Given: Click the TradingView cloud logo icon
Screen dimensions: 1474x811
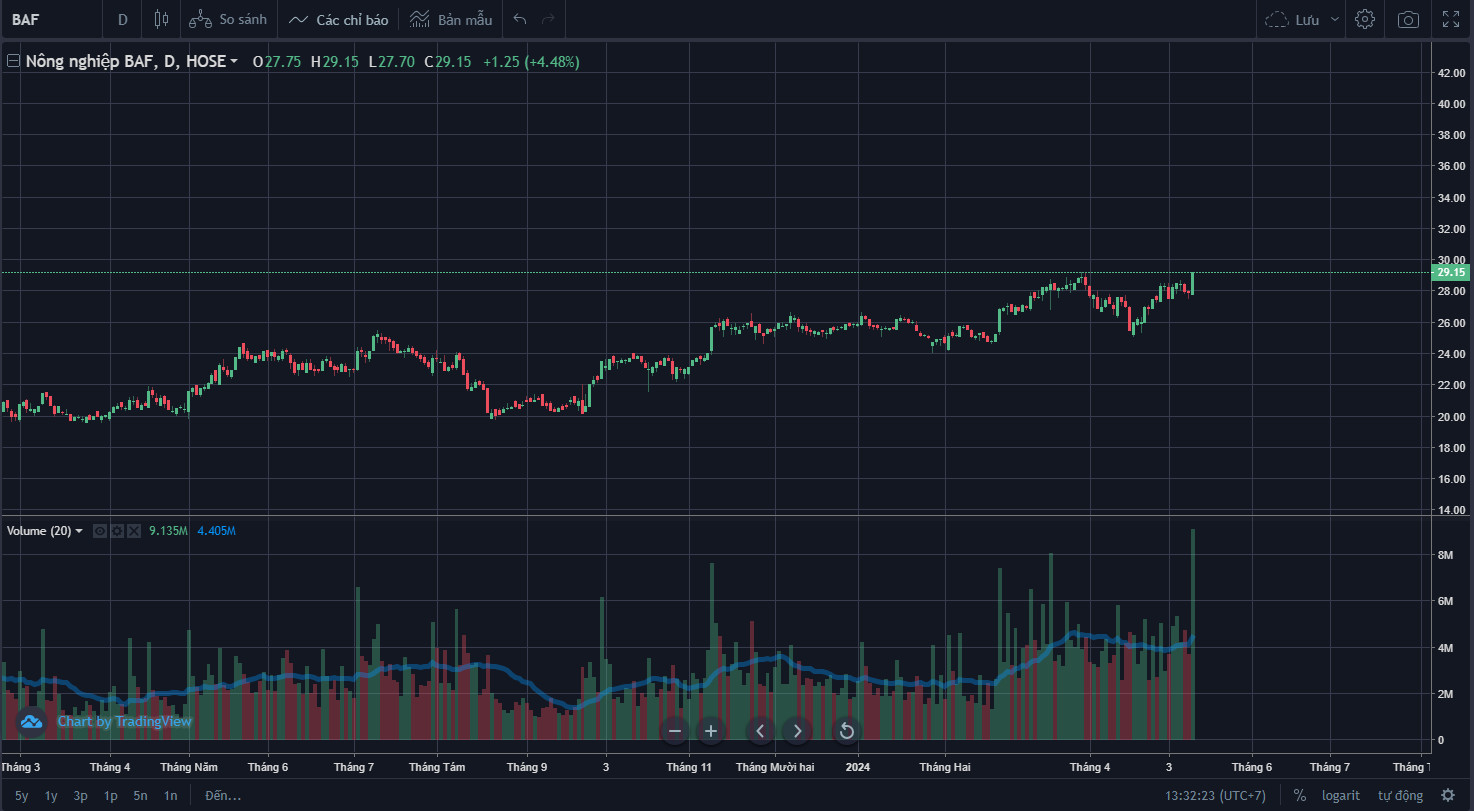Looking at the screenshot, I should tap(30, 721).
